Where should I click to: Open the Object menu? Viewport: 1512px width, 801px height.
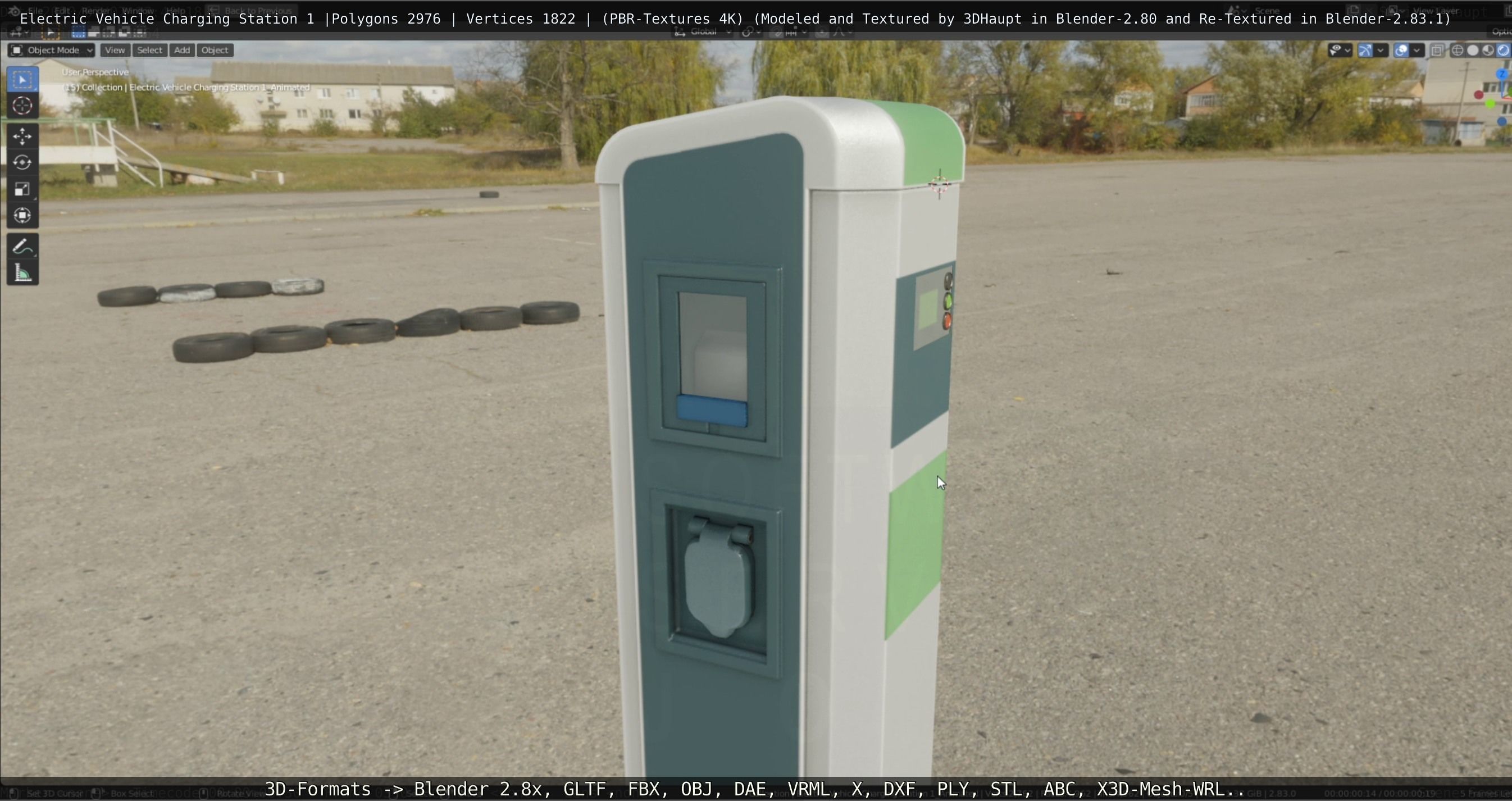pos(215,51)
